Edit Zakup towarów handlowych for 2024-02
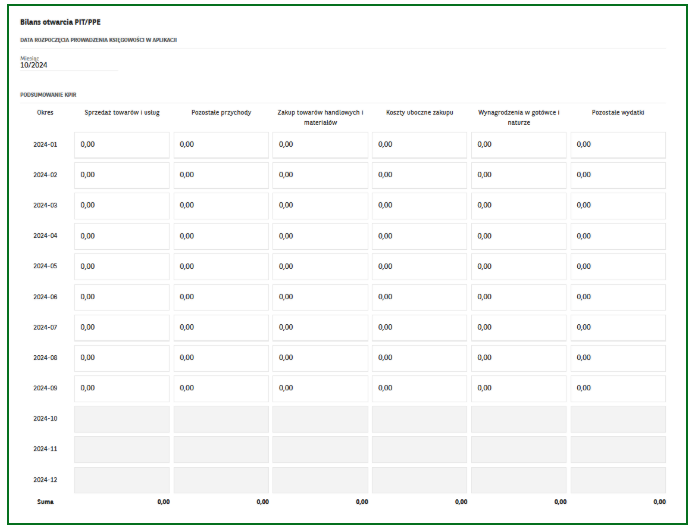This screenshot has height=530, width=696. (x=320, y=175)
